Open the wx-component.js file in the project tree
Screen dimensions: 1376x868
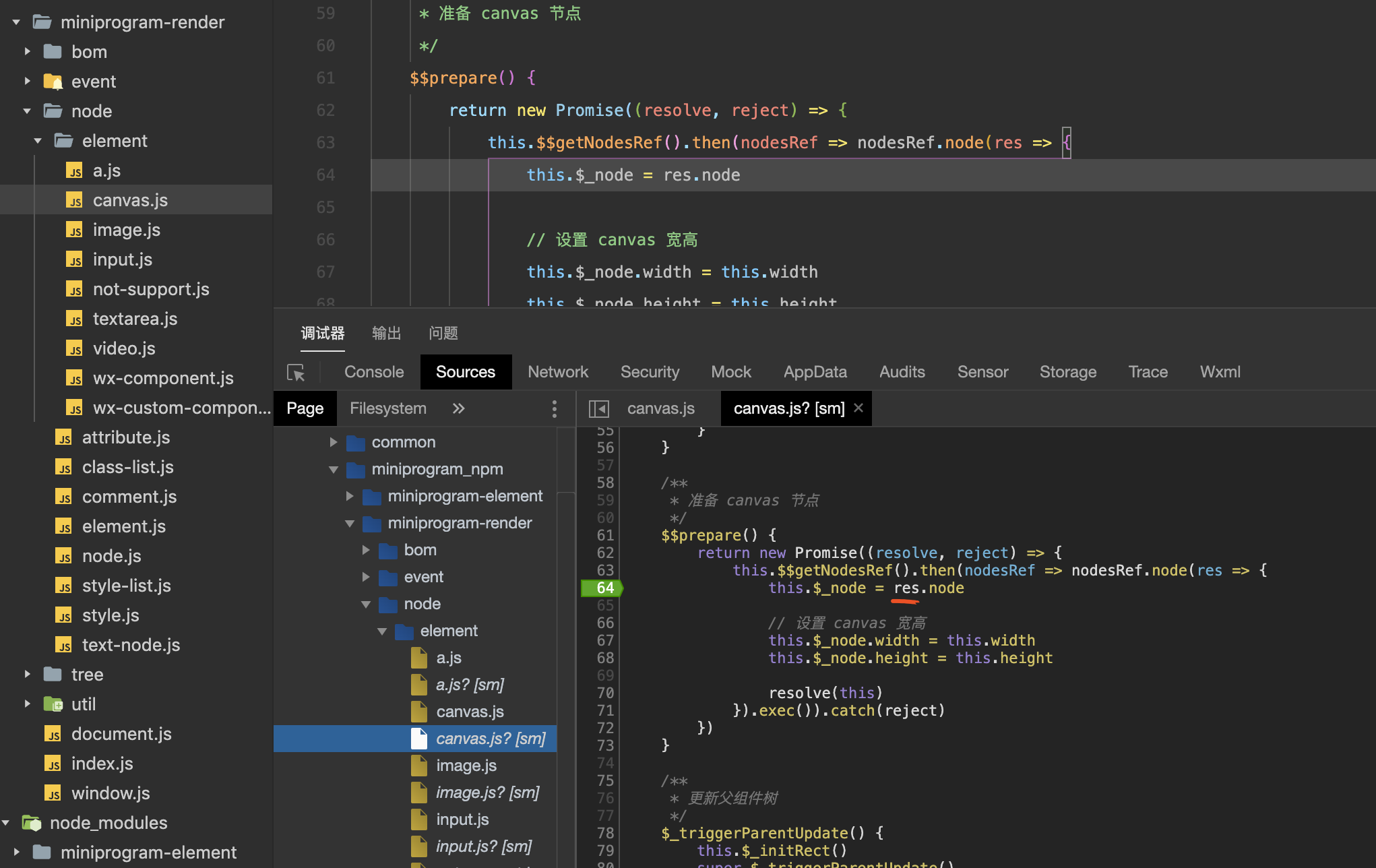162,378
